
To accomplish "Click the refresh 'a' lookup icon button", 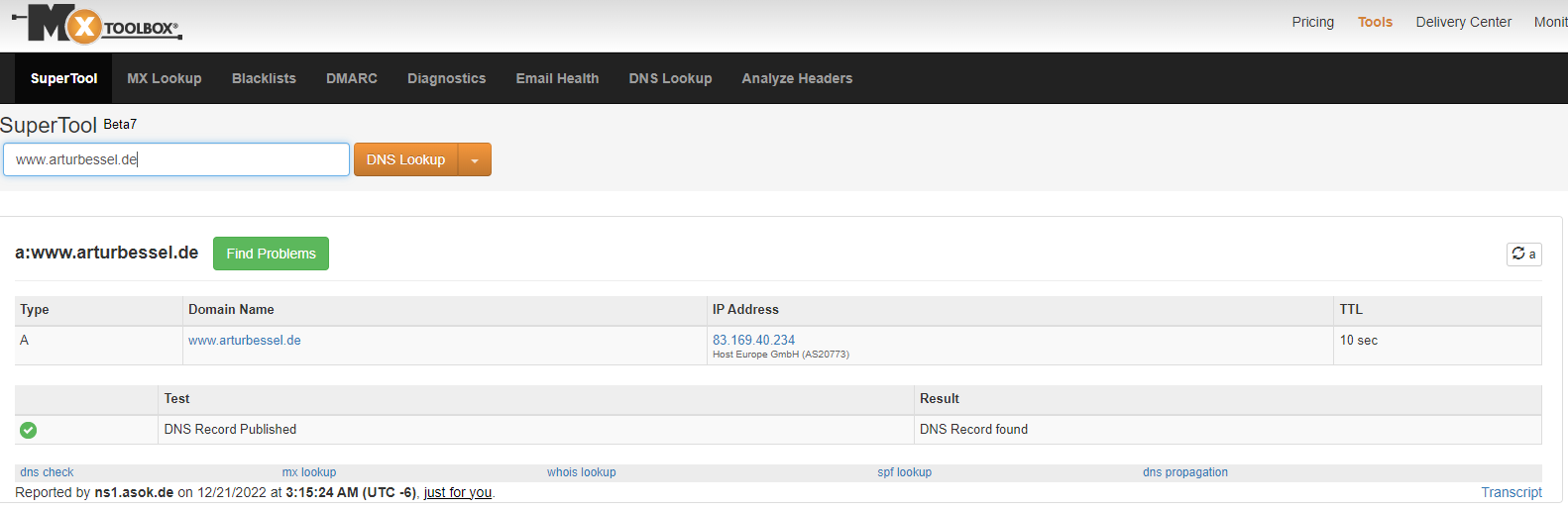I will coord(1524,255).
